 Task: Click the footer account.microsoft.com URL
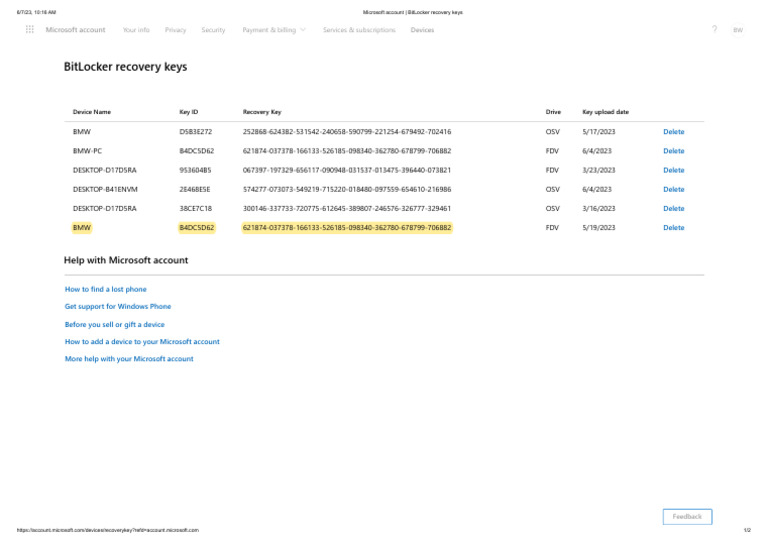click(108, 530)
